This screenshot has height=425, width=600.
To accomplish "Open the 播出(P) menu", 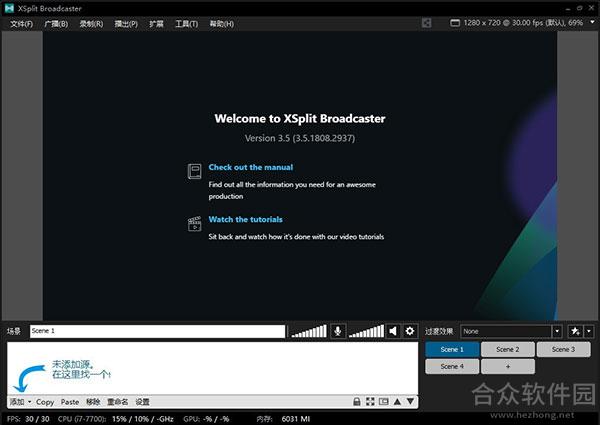I will pos(126,24).
